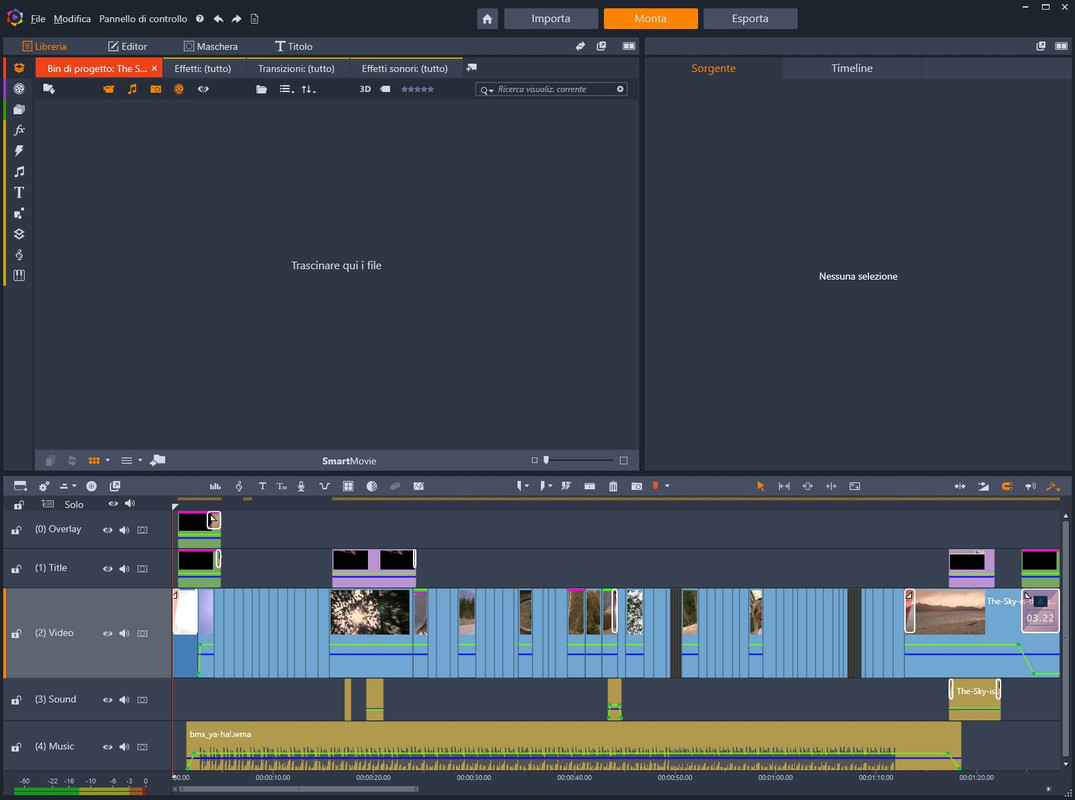Screen dimensions: 1075x800
Task: Click the bmx_ya-ha!.wma audio clip
Action: point(573,745)
